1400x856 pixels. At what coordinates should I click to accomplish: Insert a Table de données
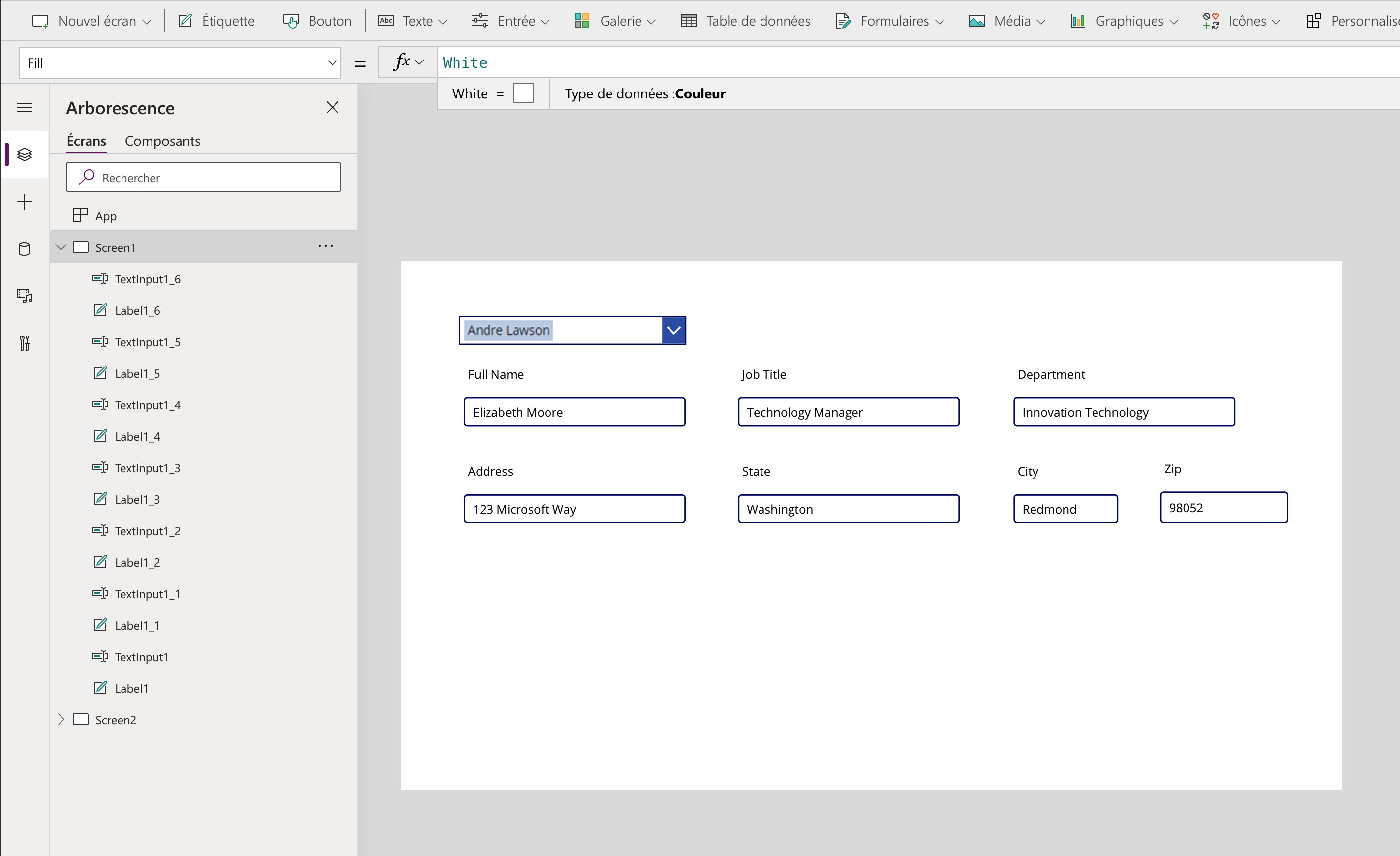(745, 21)
